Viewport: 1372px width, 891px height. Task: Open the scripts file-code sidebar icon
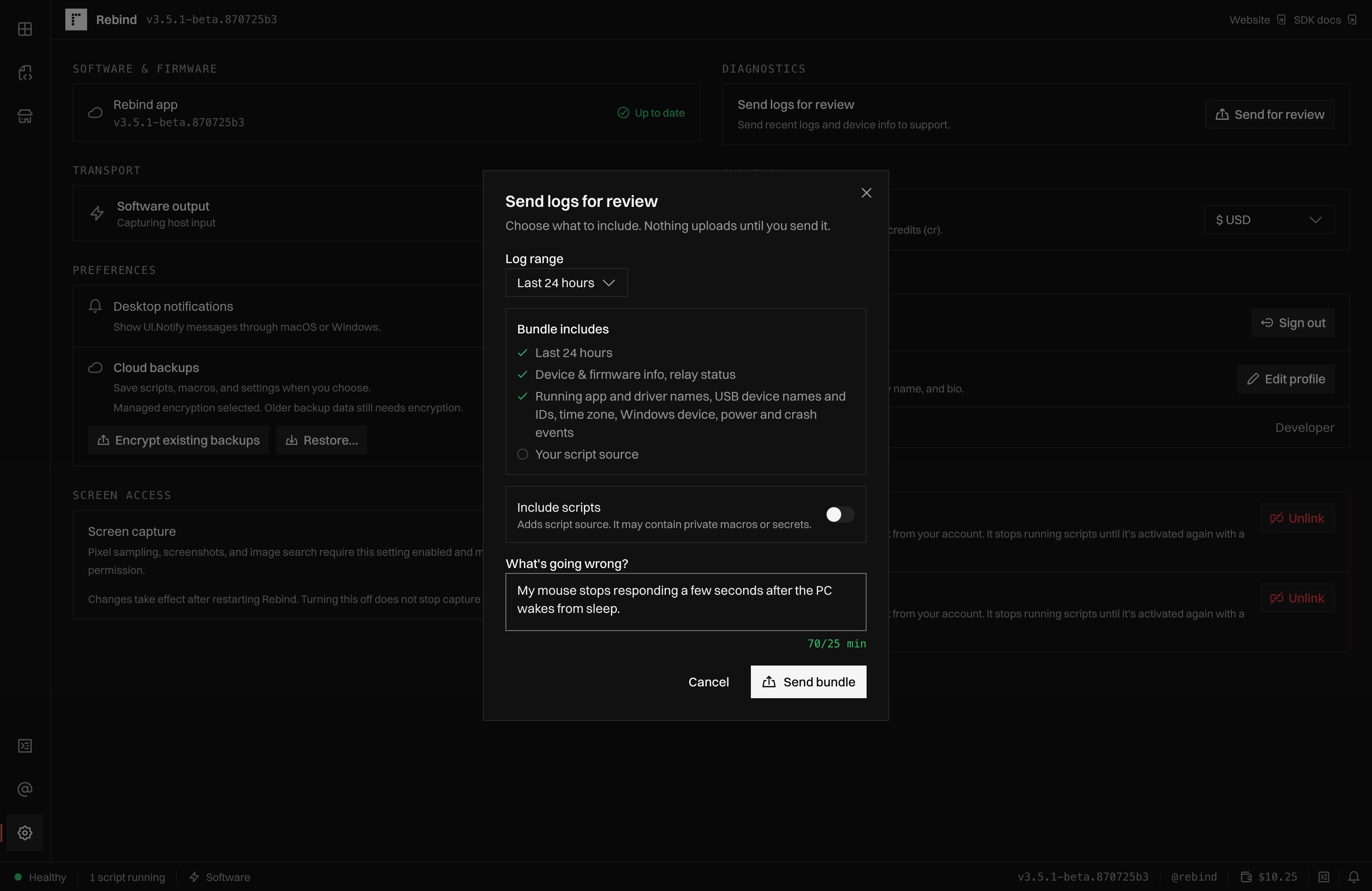[x=25, y=73]
